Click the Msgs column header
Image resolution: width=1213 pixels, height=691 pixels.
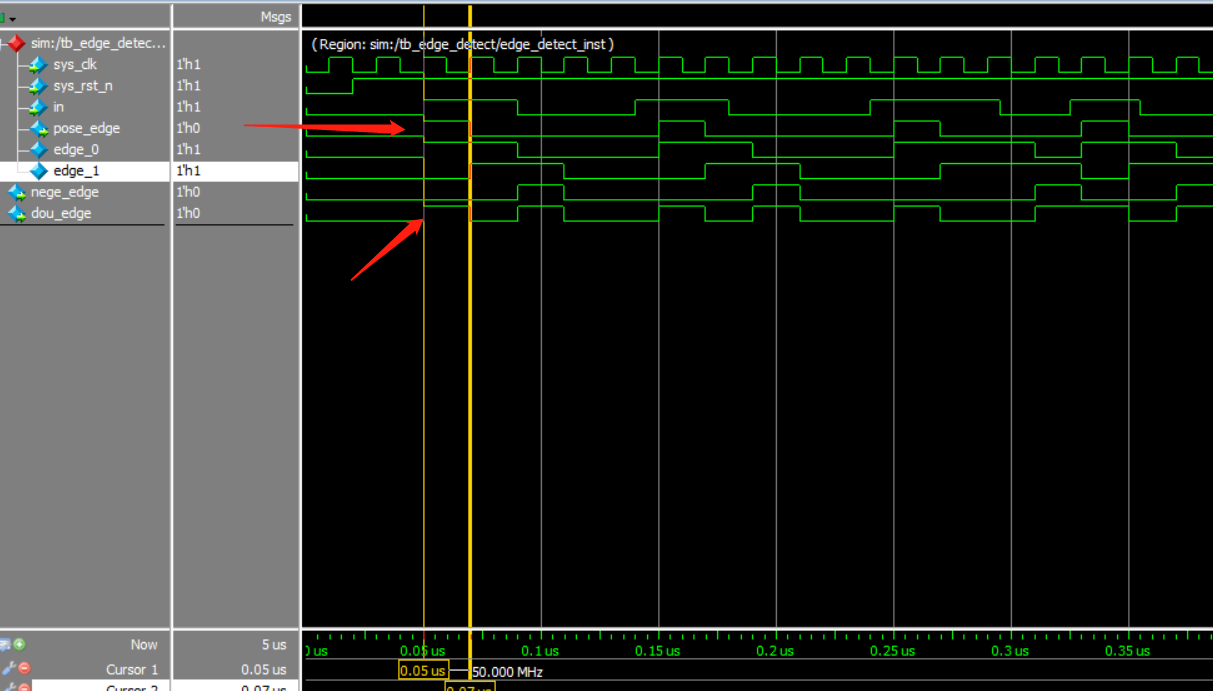(276, 17)
